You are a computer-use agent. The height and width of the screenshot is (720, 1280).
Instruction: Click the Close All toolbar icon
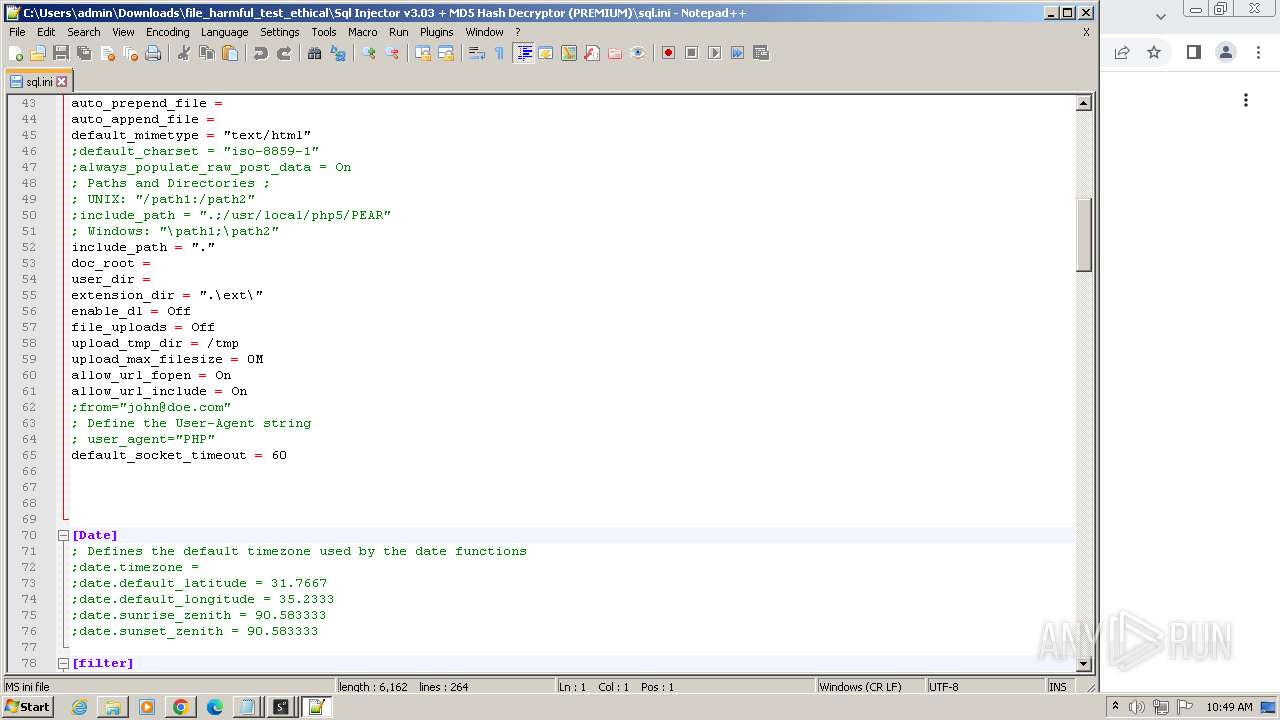pos(130,53)
